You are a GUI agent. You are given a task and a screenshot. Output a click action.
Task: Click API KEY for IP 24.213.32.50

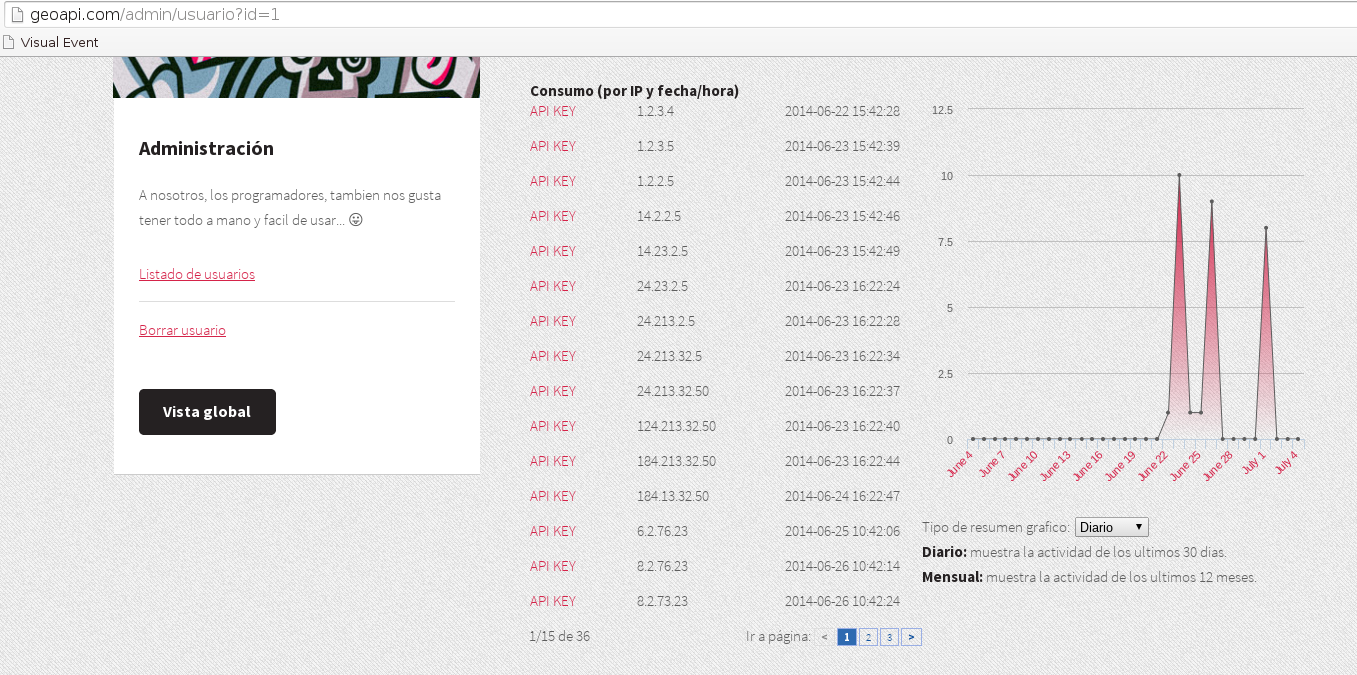click(x=553, y=391)
